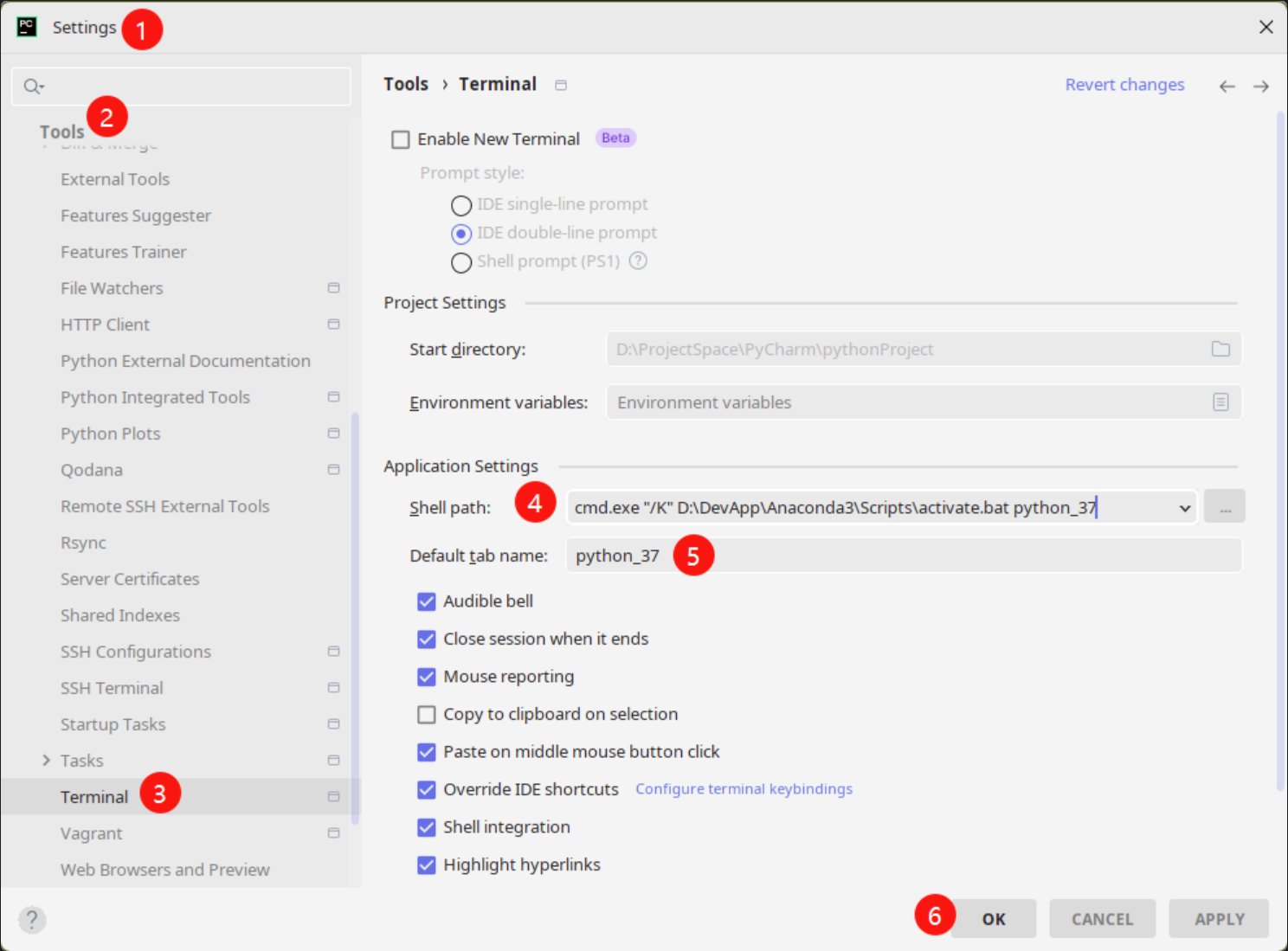Click Revert changes link
Screen dimensions: 1288x951
coord(1124,85)
